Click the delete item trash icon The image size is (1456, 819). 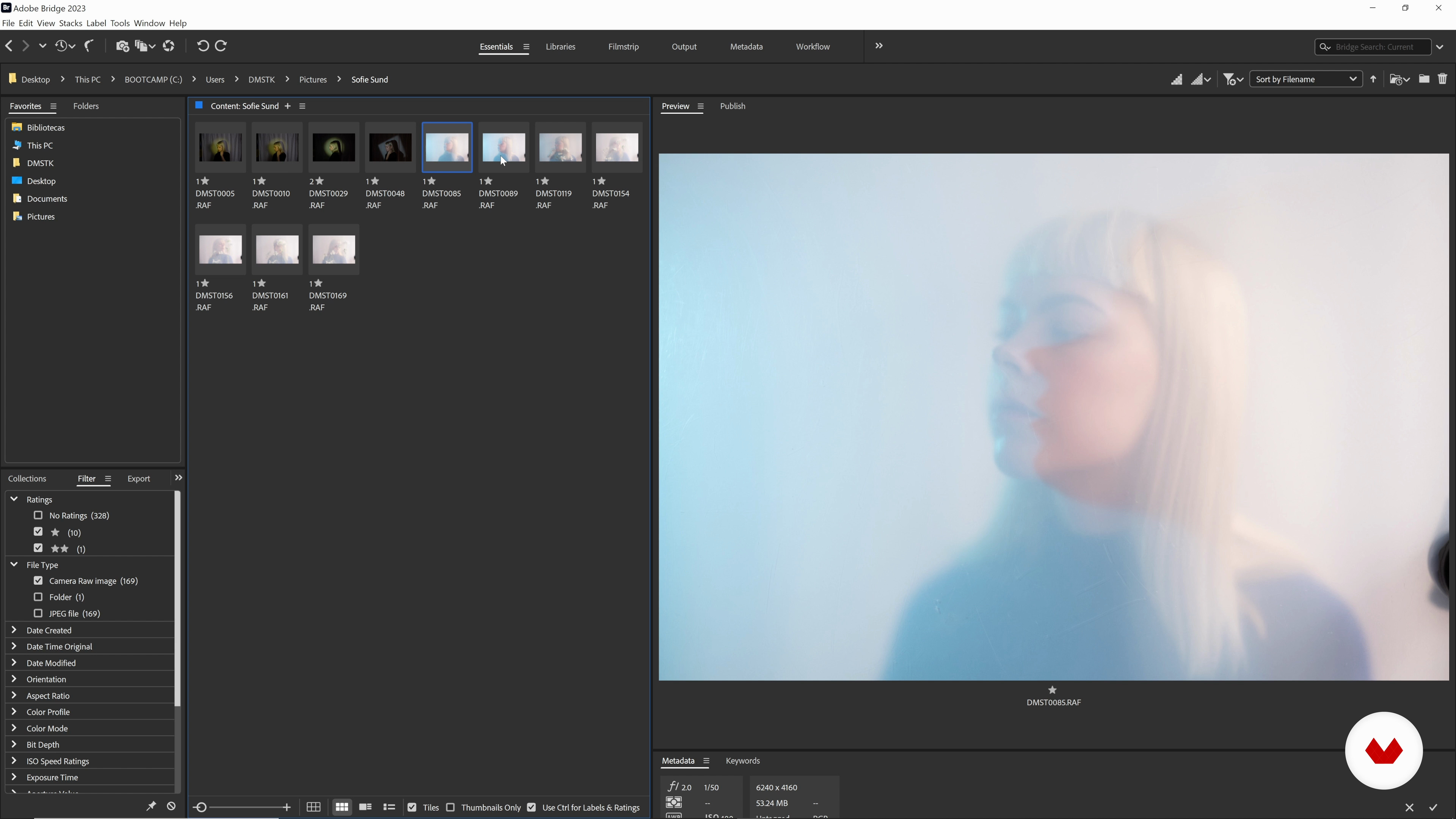(1442, 79)
